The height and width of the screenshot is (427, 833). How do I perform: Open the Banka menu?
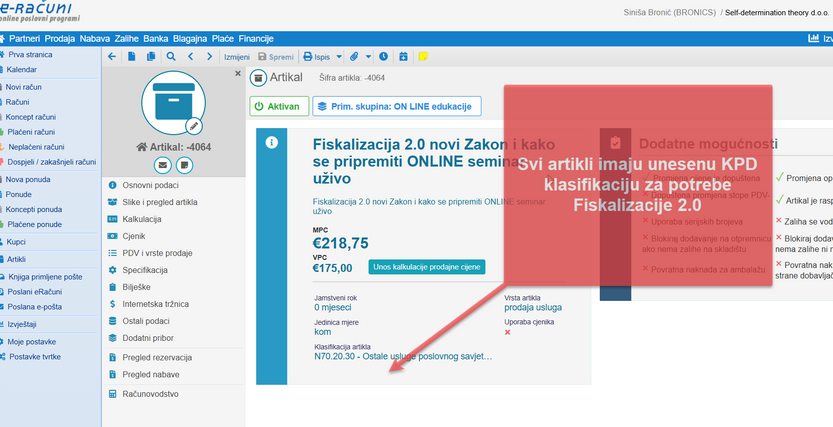(156, 38)
